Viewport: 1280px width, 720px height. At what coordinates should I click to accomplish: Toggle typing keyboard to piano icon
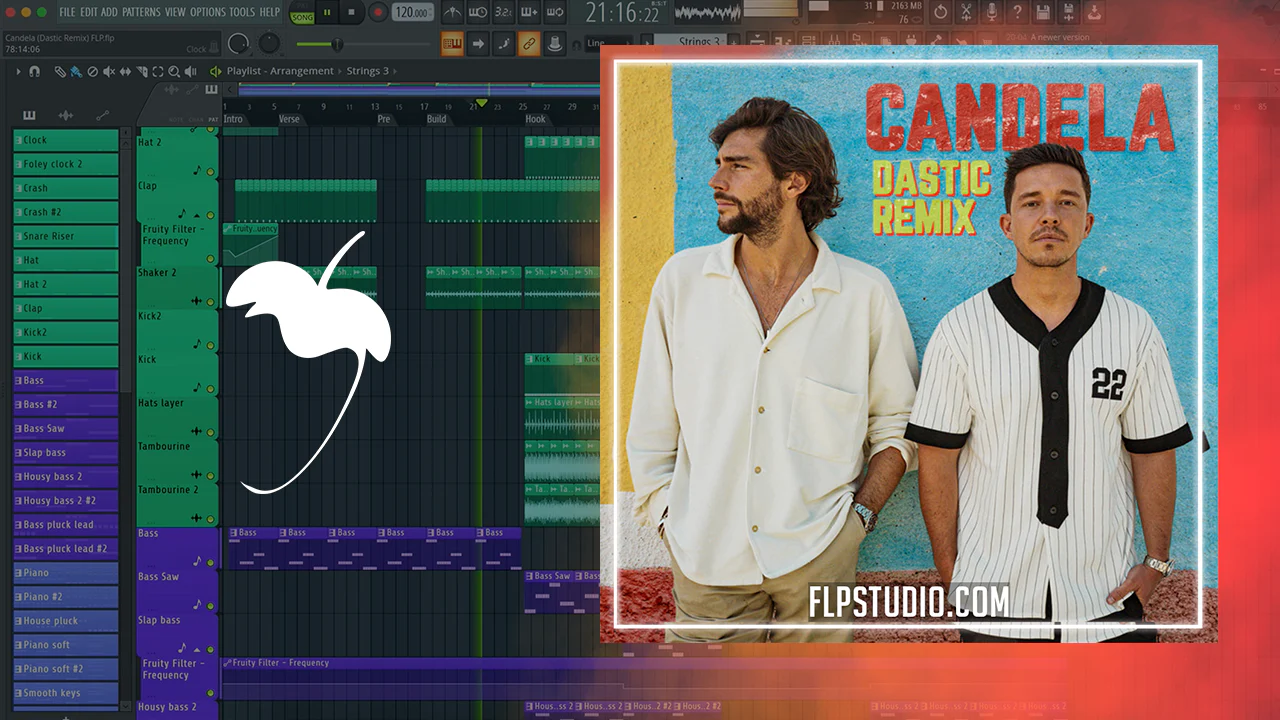(x=452, y=44)
